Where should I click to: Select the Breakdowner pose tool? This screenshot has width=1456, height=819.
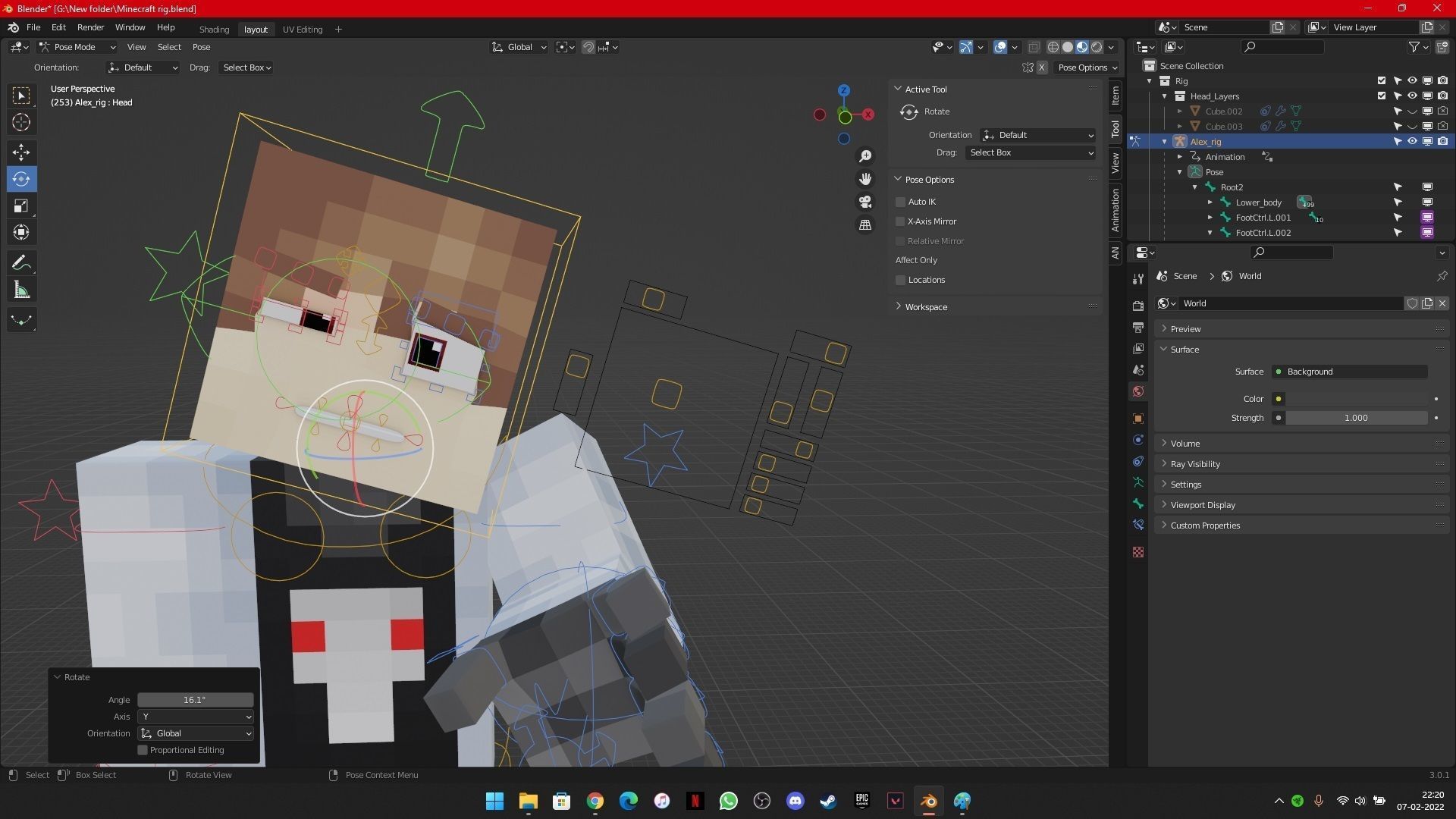click(21, 320)
